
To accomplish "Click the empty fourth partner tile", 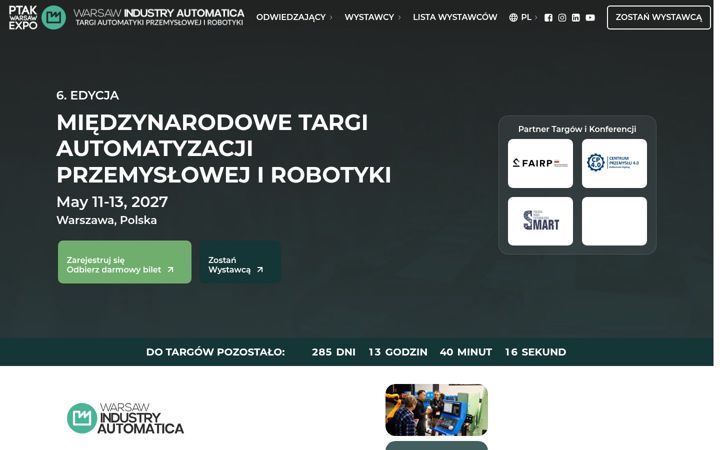I will coord(614,221).
